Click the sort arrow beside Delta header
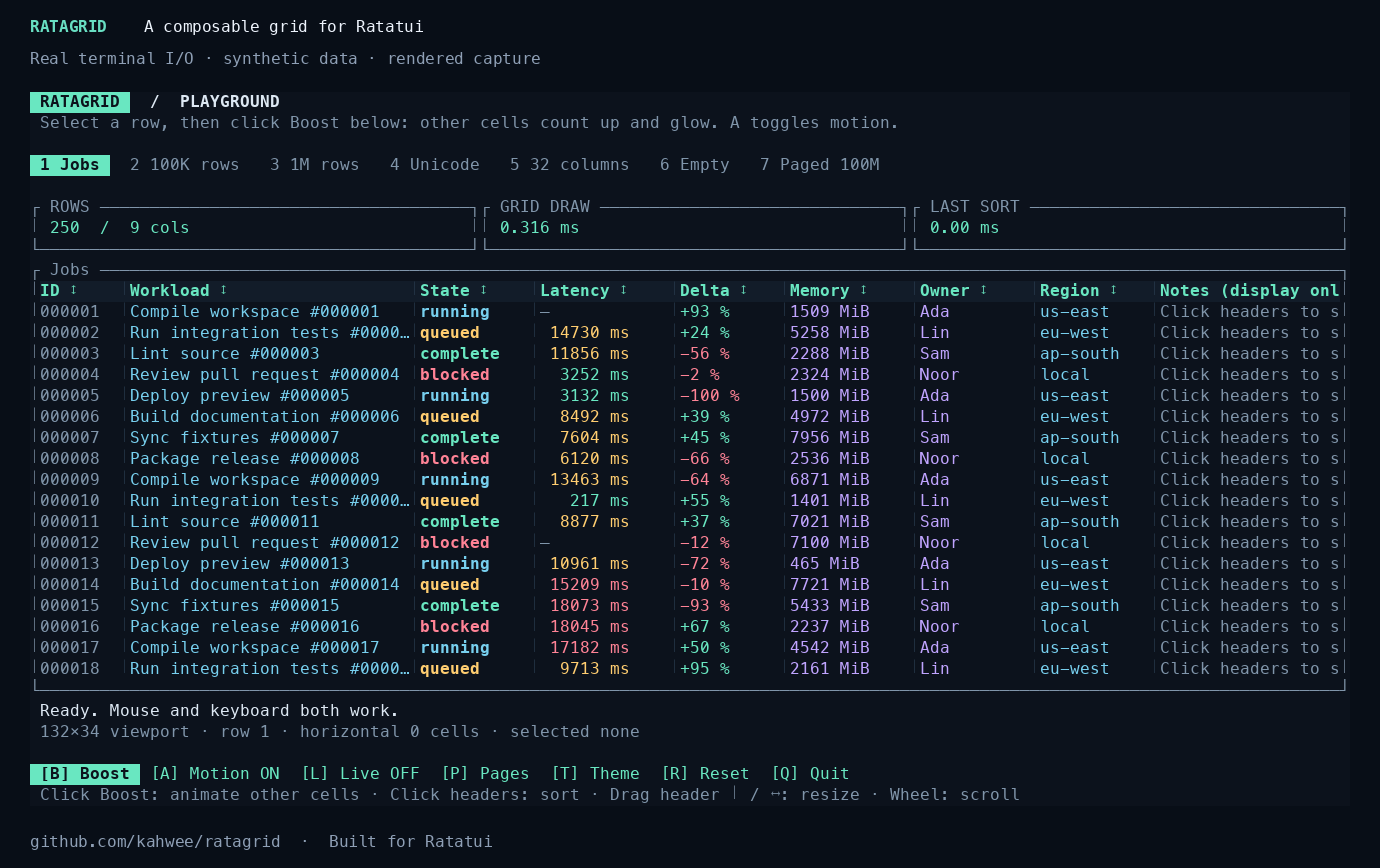 [x=744, y=290]
